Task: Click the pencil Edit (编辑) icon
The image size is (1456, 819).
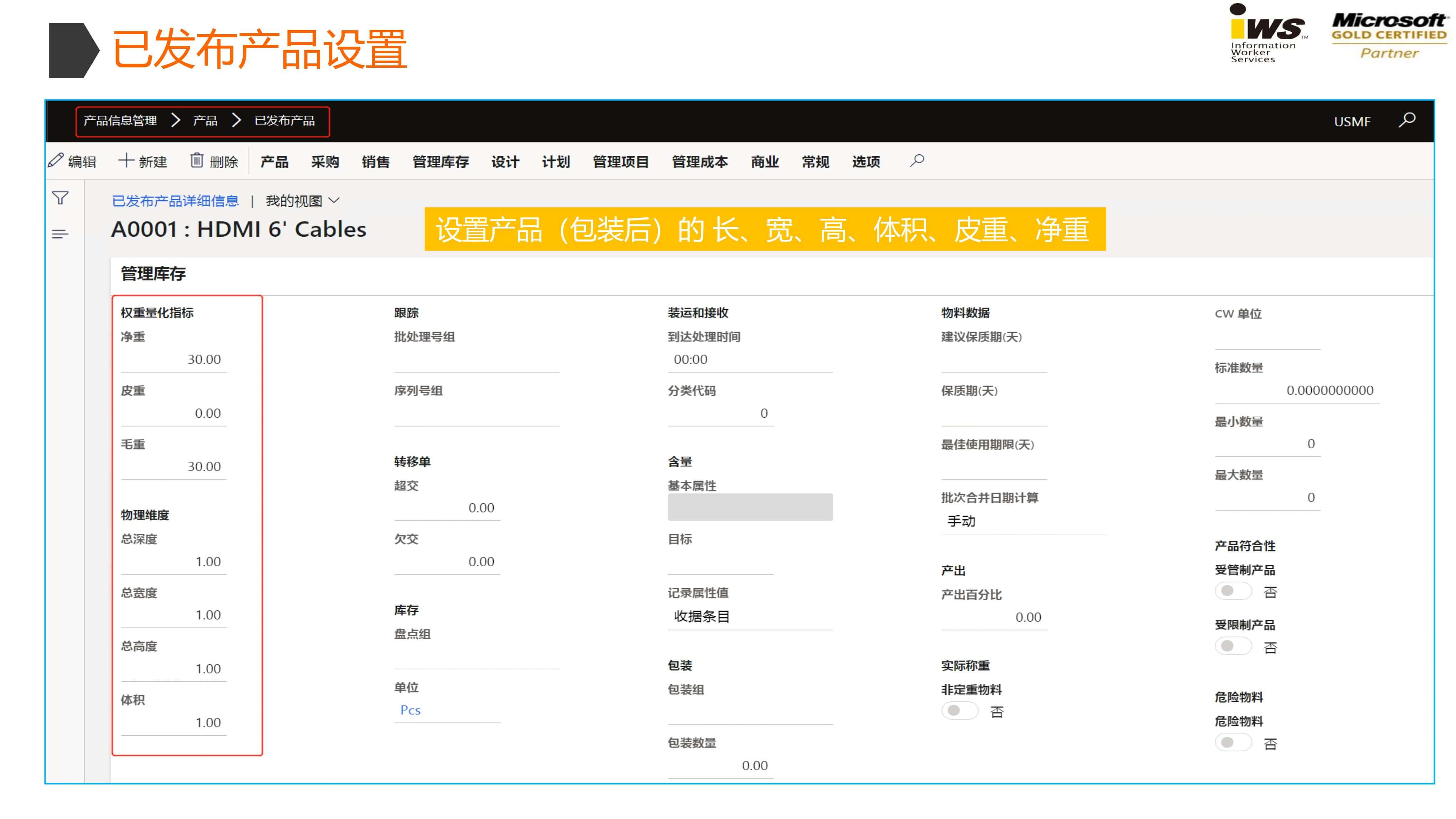Action: click(56, 160)
